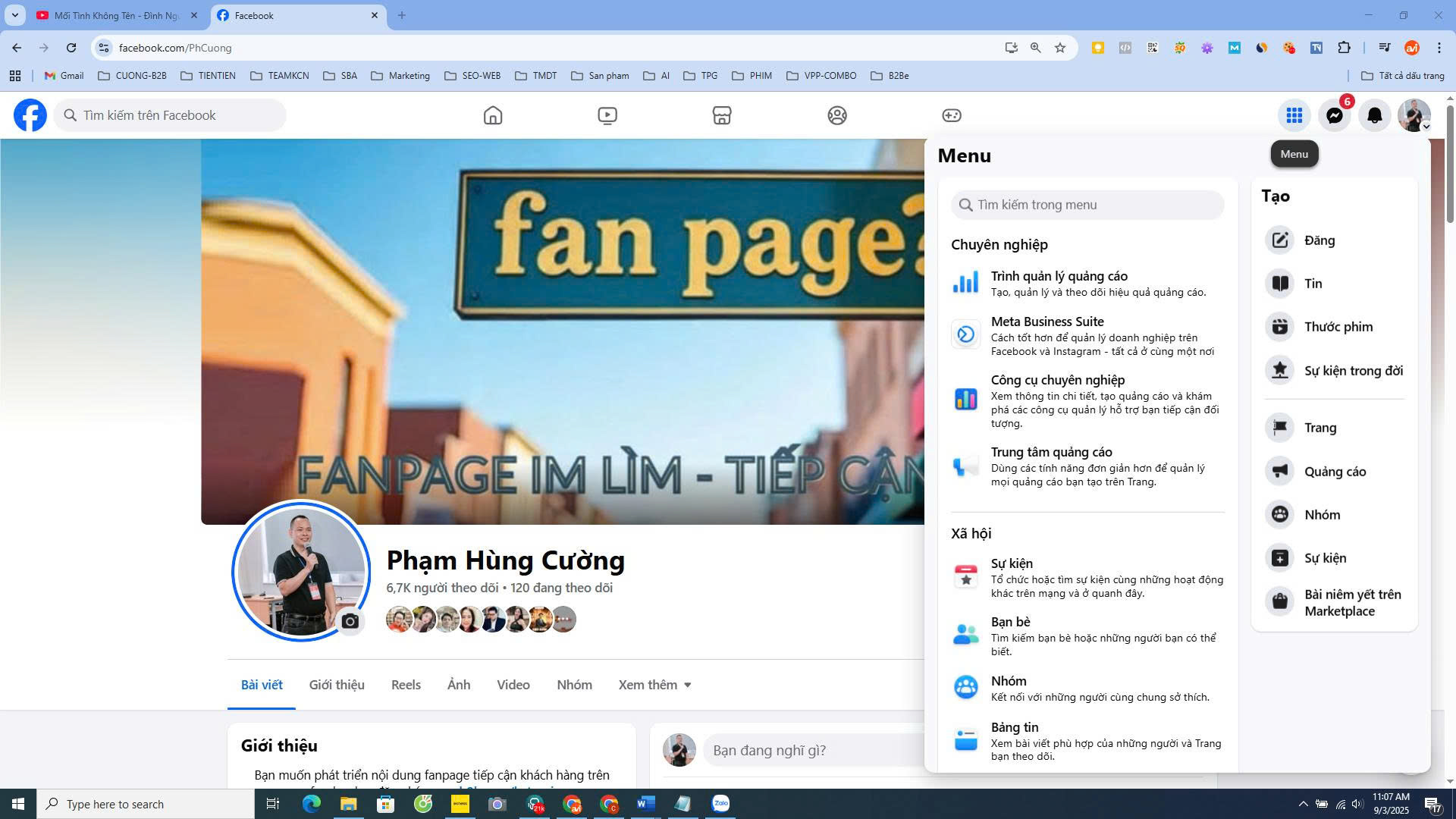
Task: Open Sự kiện under Xã hội
Action: click(x=1087, y=578)
